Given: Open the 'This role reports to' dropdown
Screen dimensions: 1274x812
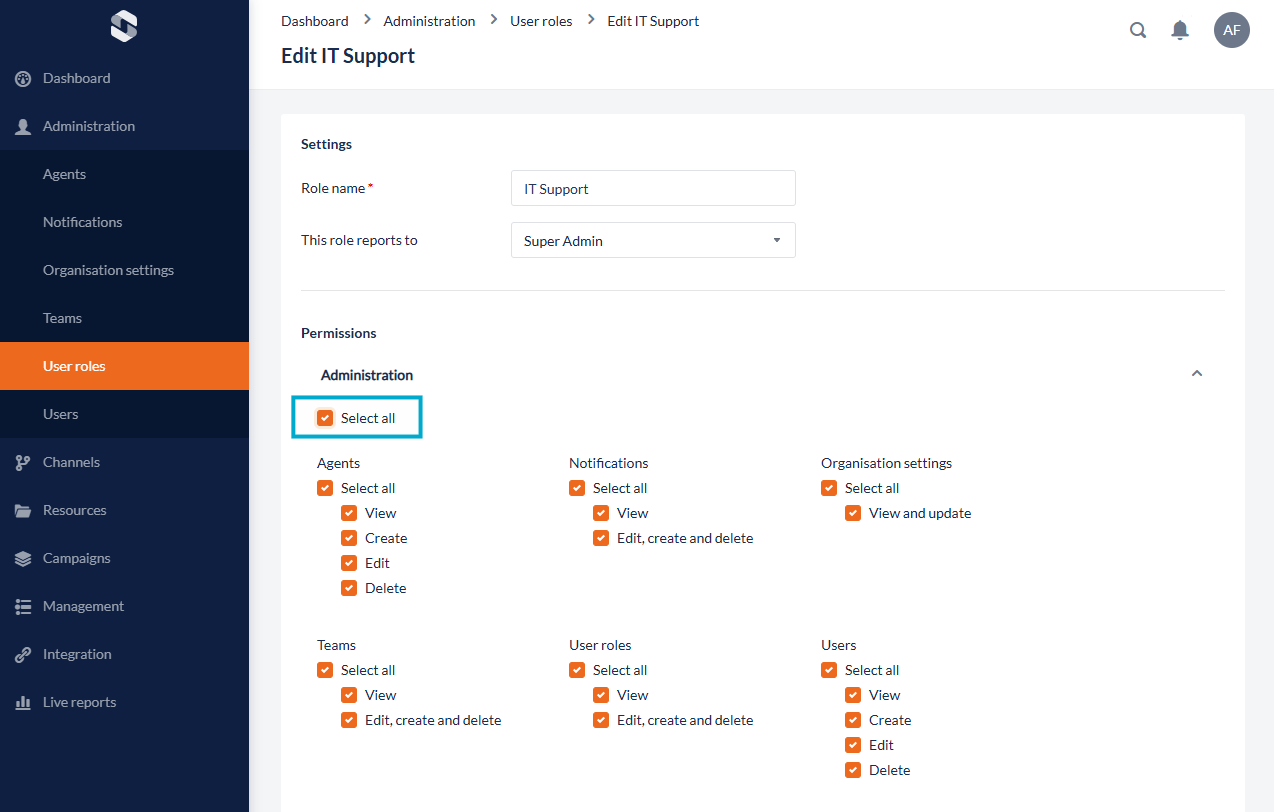Looking at the screenshot, I should 653,240.
